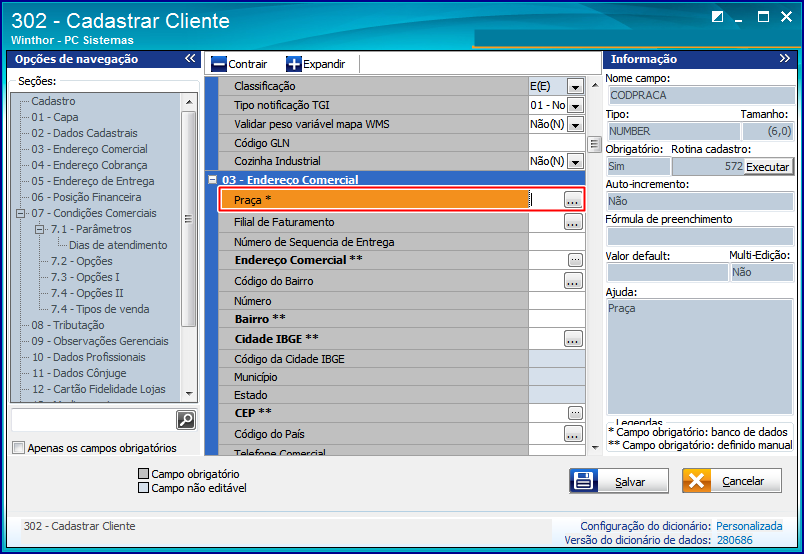Open the CEP ellipsis button
Viewport: 804px width, 554px height.
click(x=575, y=412)
